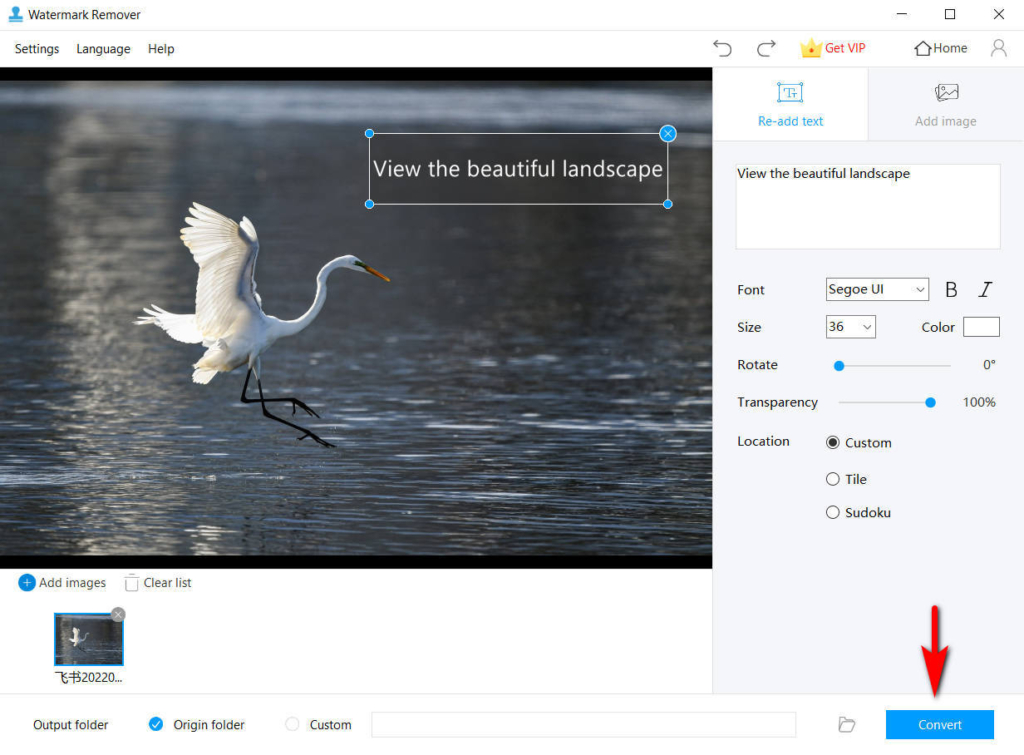Click the Convert button
The height and width of the screenshot is (755, 1024).
click(939, 724)
